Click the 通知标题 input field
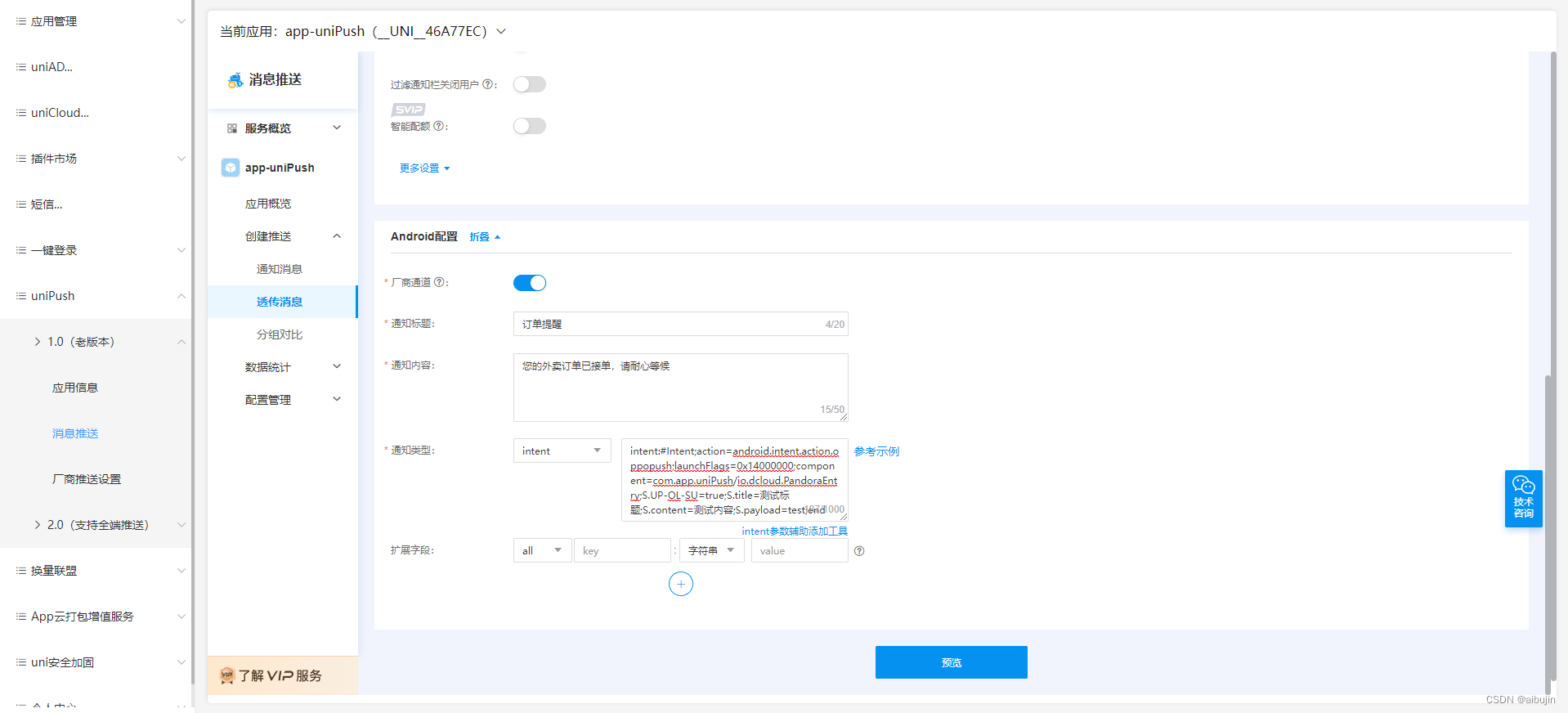This screenshot has height=713, width=1568. point(681,324)
